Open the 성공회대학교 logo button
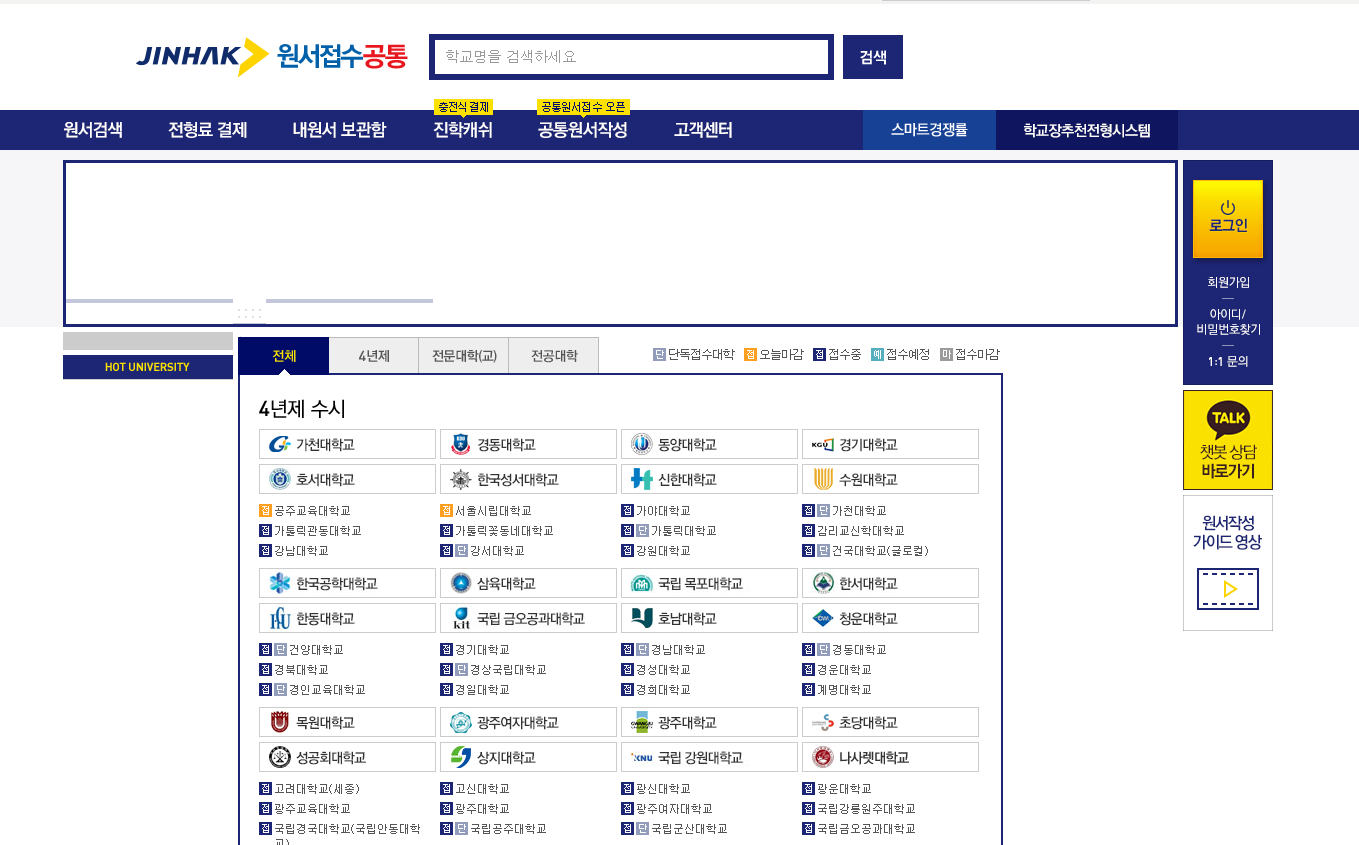 [x=347, y=757]
